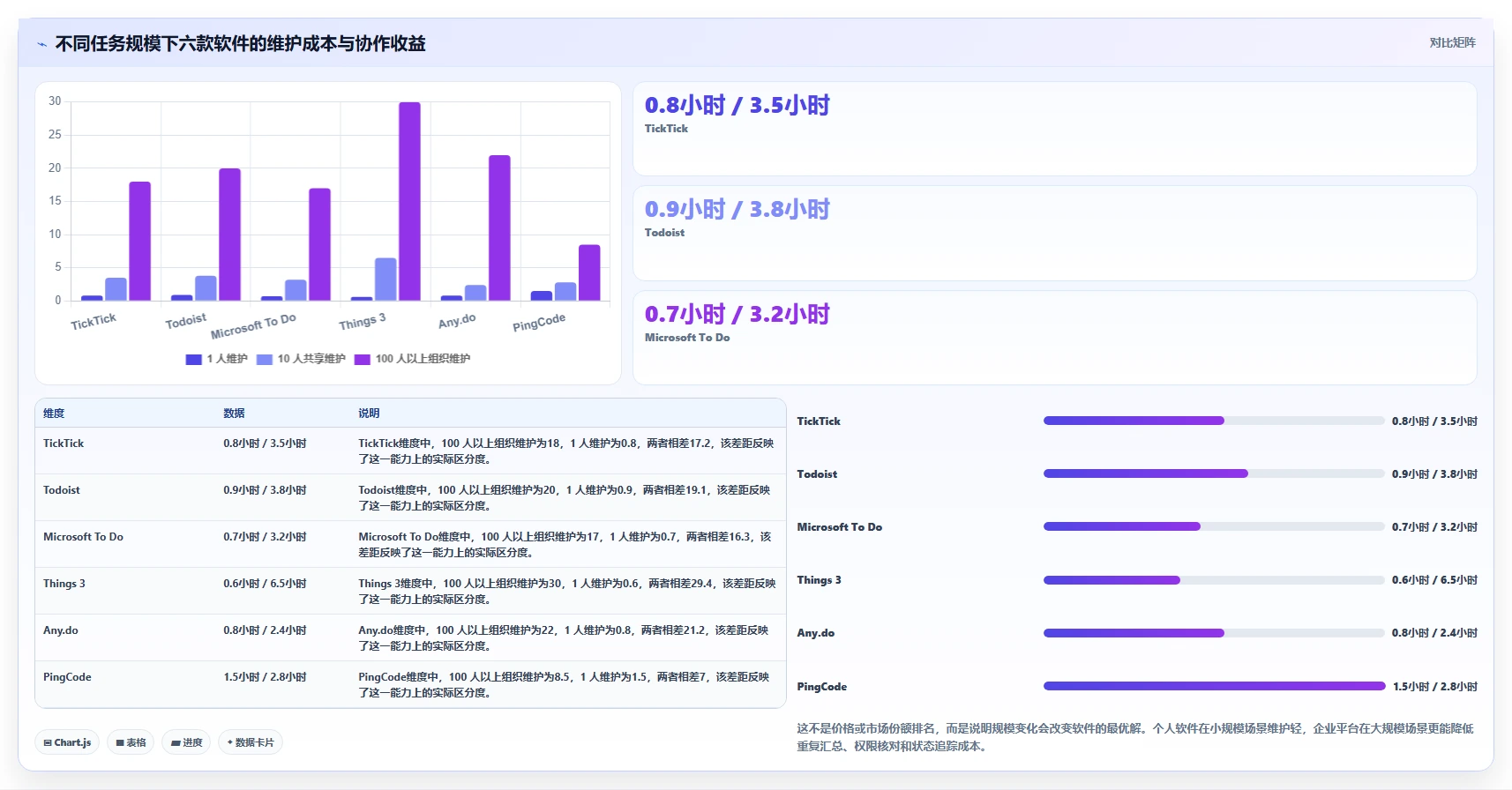Click the Any.do progress bar
This screenshot has height=790, width=1512.
click(1214, 633)
